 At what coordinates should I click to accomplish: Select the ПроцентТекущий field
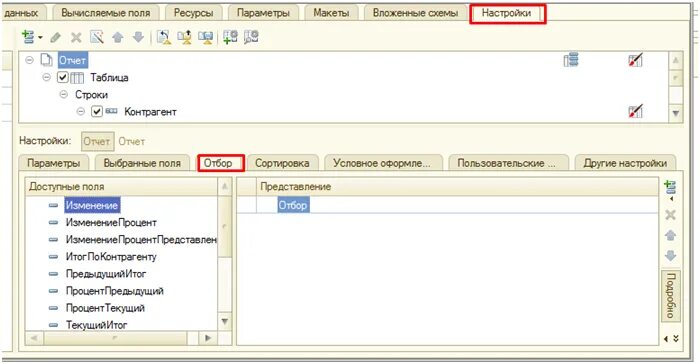[x=105, y=308]
